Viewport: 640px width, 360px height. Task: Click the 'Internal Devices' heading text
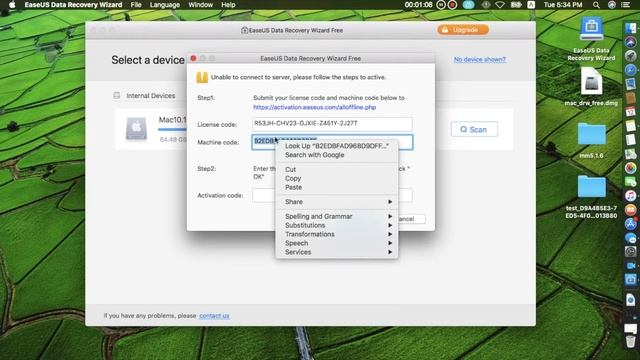pyautogui.click(x=151, y=96)
